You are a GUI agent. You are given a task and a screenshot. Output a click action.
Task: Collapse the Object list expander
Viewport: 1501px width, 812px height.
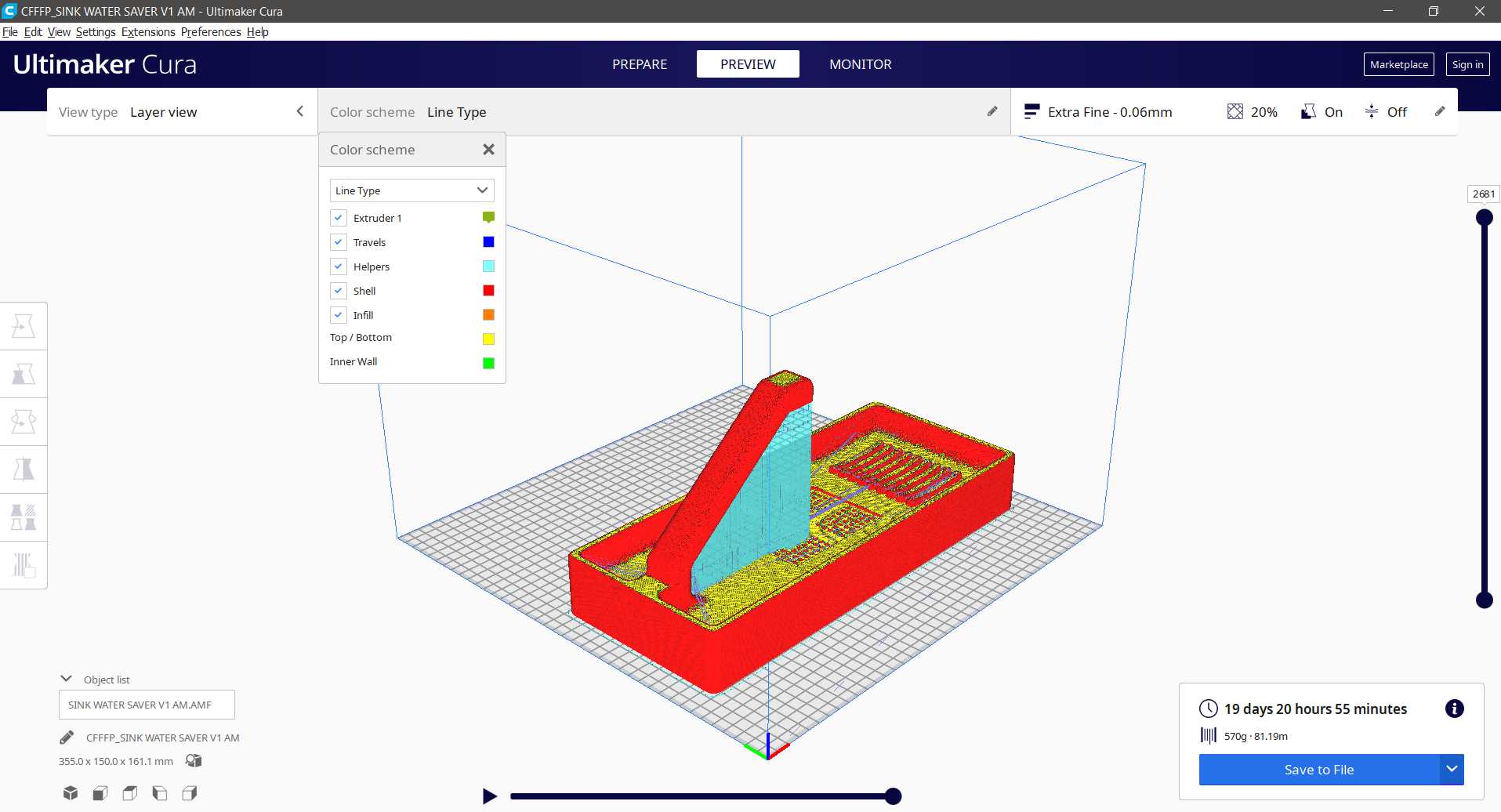pos(67,679)
